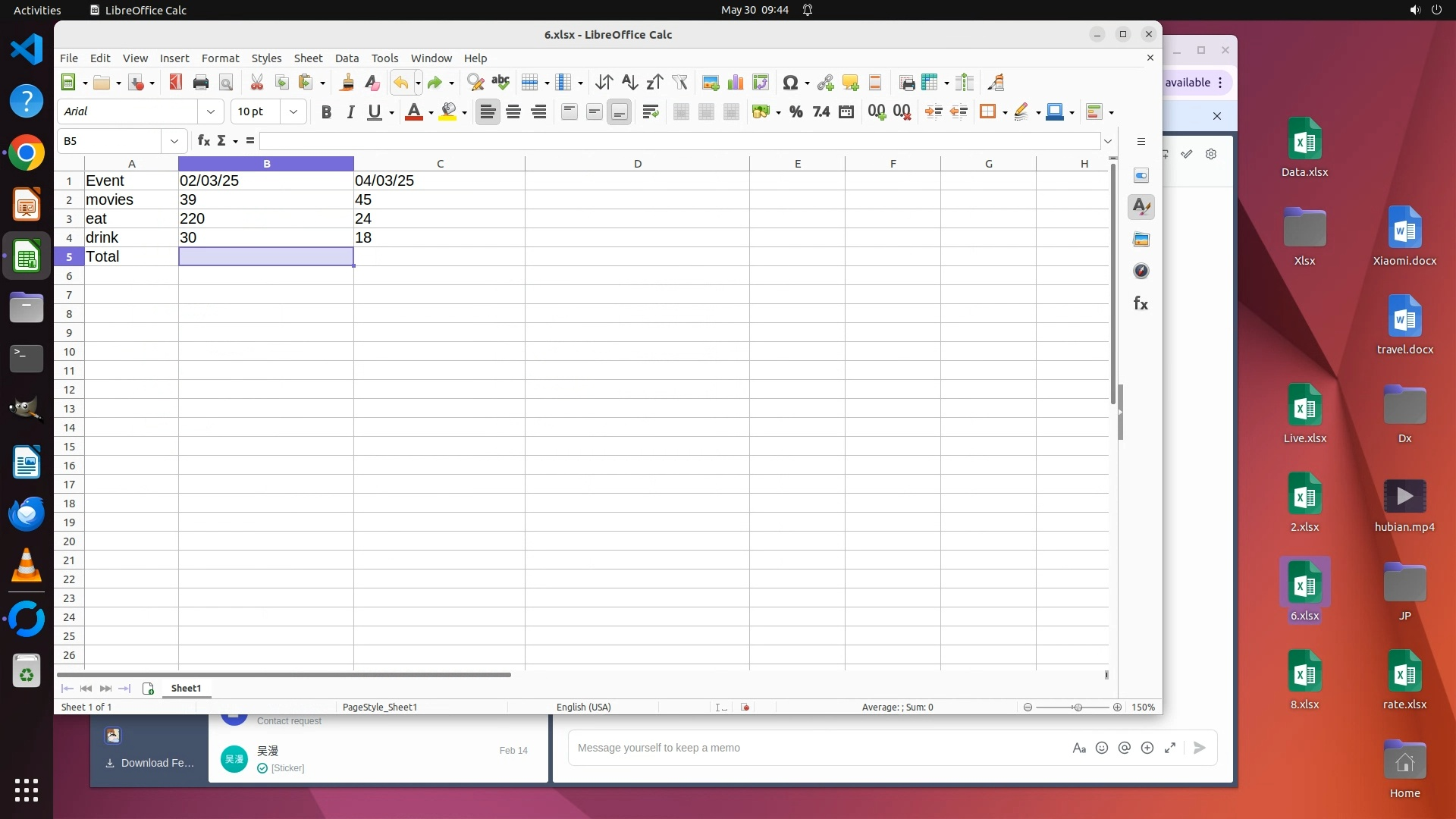Click the Insert Chart toolbar icon
This screenshot has height=819, width=1456.
(735, 83)
